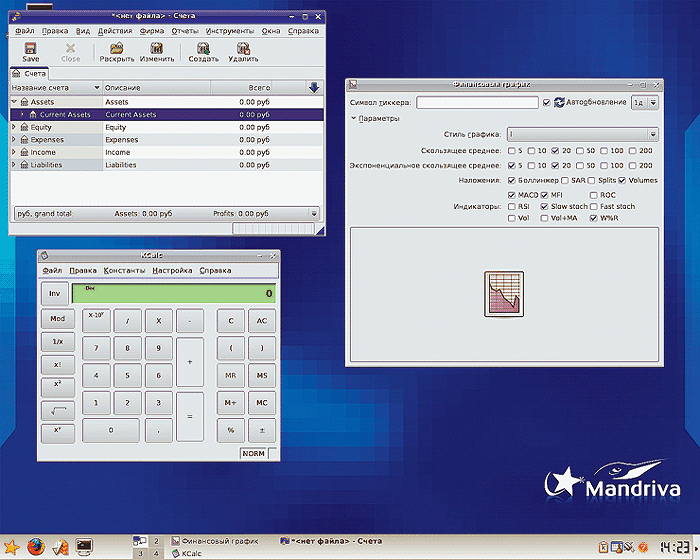Select the Счета tab
Screen dimensions: 700x560
29,74
